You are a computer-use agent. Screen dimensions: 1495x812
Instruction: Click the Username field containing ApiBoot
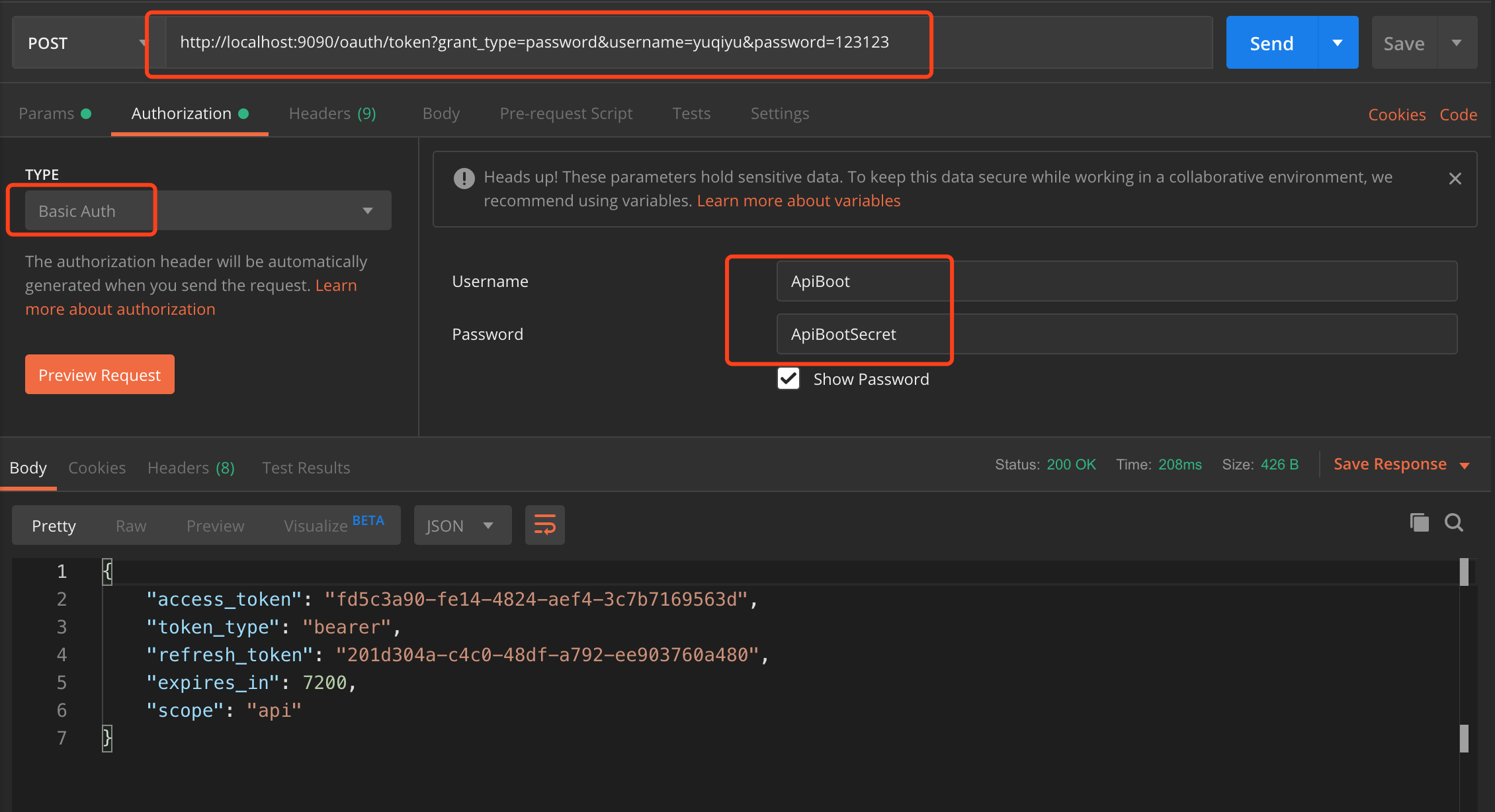pos(1117,281)
